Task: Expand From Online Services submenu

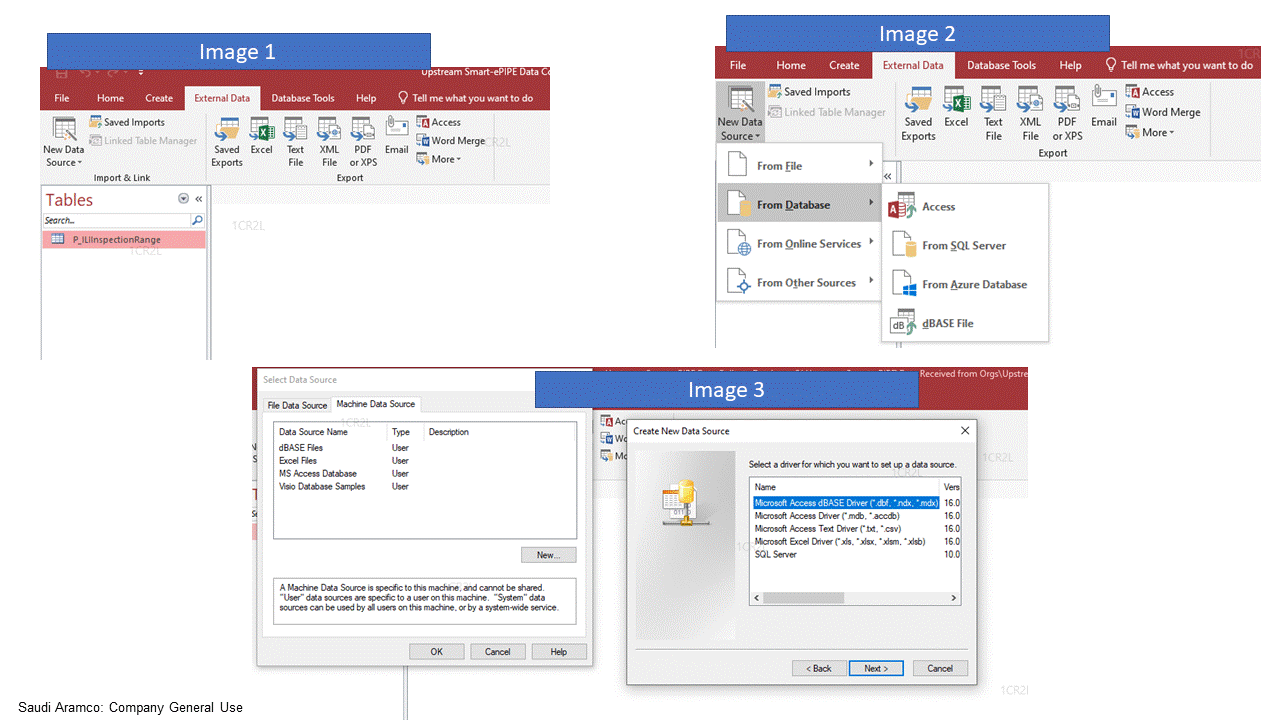Action: point(799,244)
